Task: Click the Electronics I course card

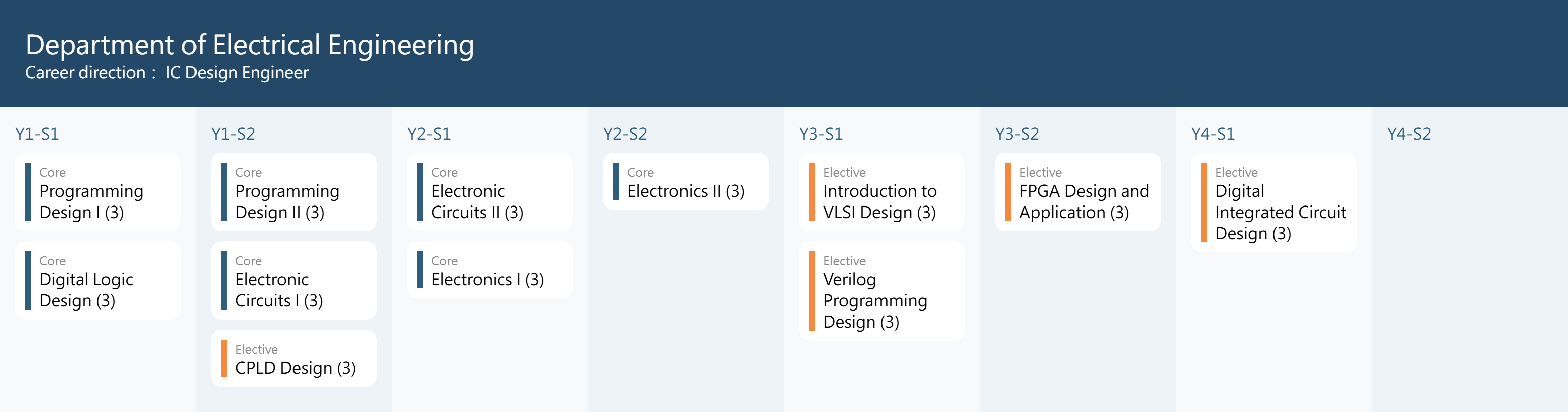Action: click(x=489, y=270)
